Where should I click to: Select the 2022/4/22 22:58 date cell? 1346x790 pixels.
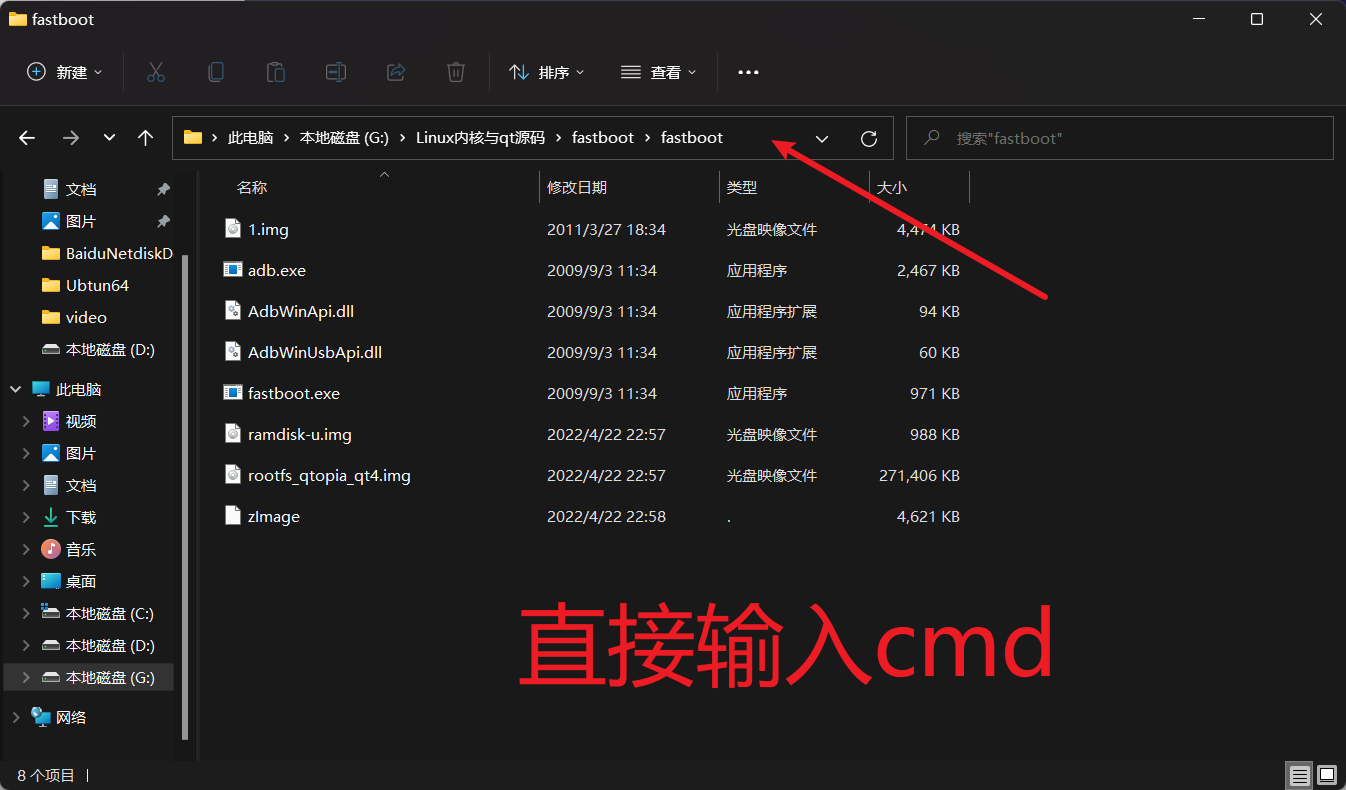pos(606,516)
